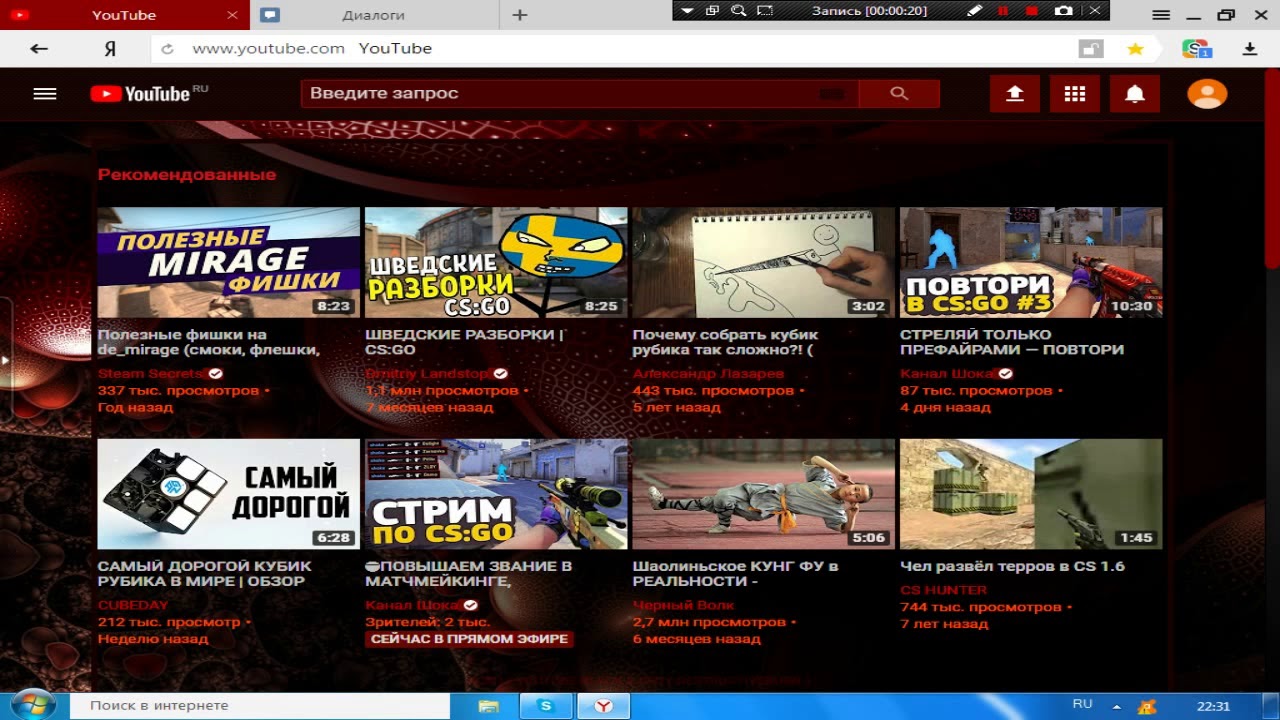
Task: Toggle the yellow bookmark star
Action: coord(1135,48)
